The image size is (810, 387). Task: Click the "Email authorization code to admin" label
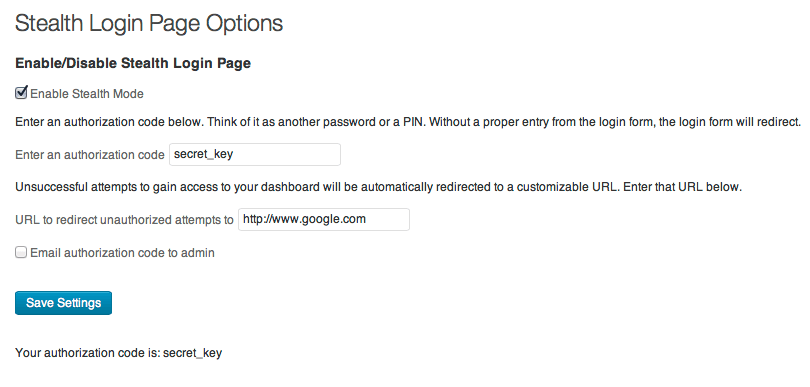click(x=122, y=253)
